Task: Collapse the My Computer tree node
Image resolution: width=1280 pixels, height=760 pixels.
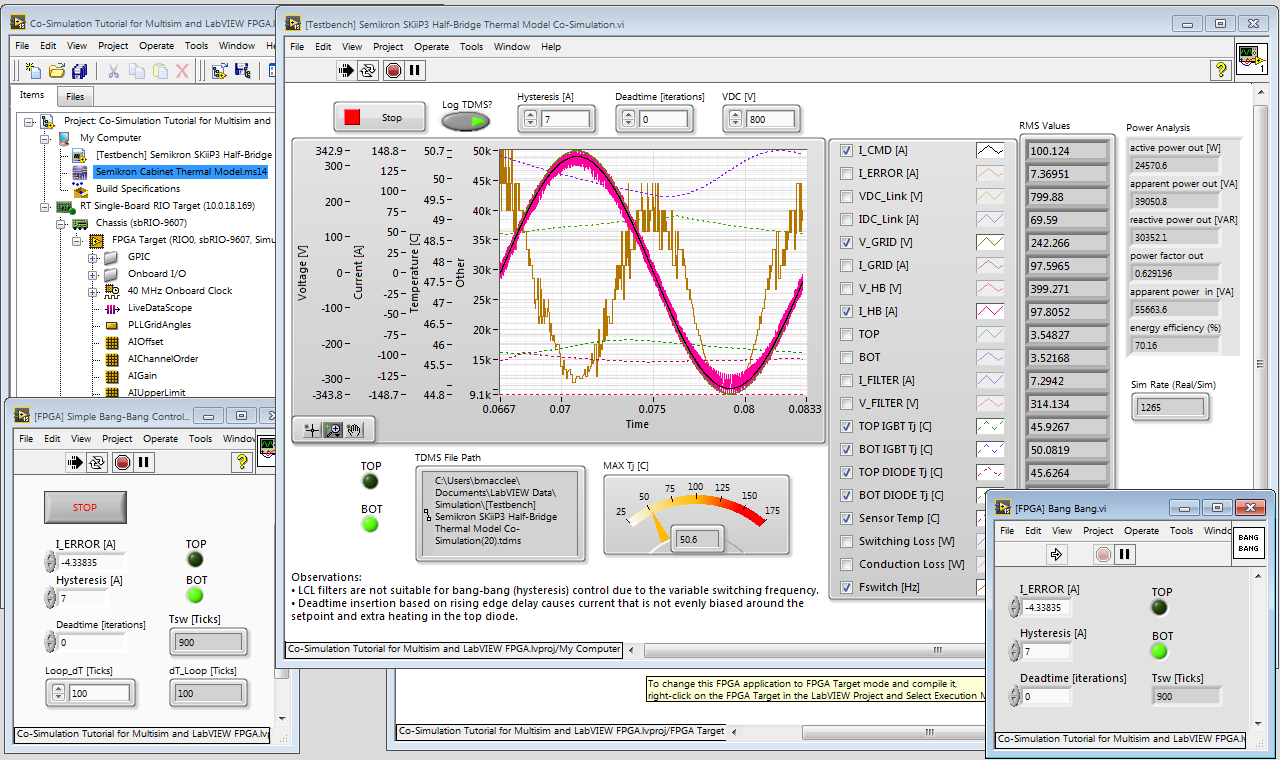Action: click(45, 138)
